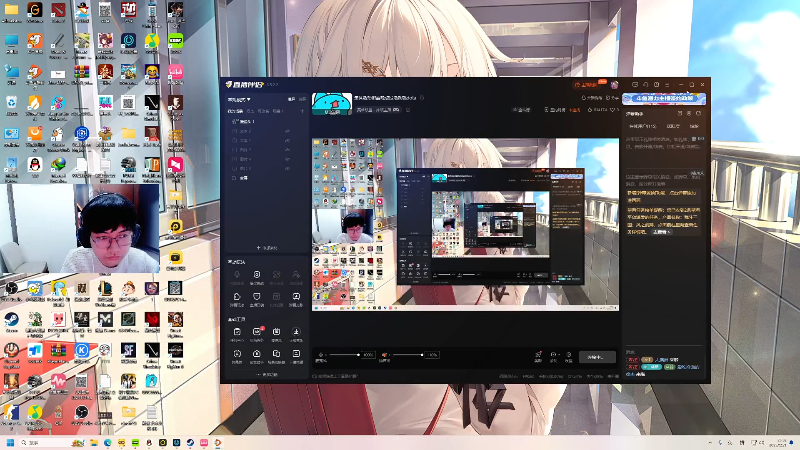Open the live tool icon with red badge
This screenshot has height=450, width=800.
[x=257, y=334]
